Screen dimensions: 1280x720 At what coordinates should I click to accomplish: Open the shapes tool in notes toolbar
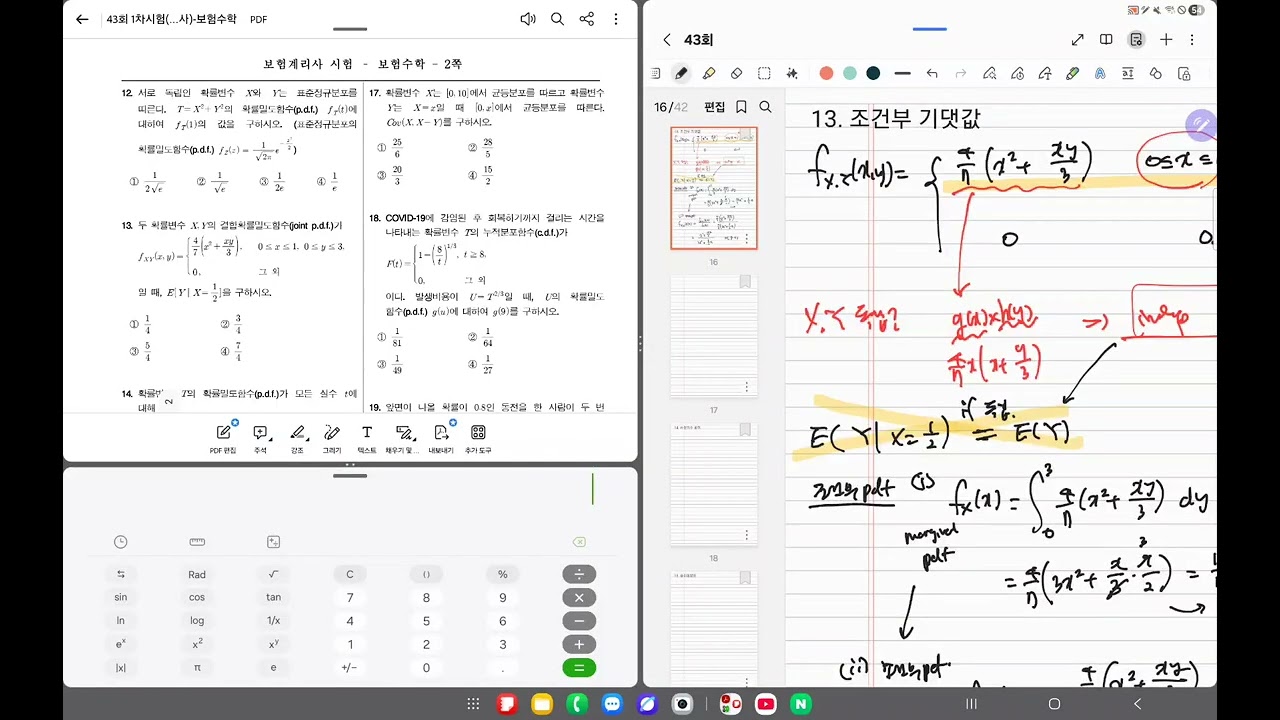pos(1156,73)
